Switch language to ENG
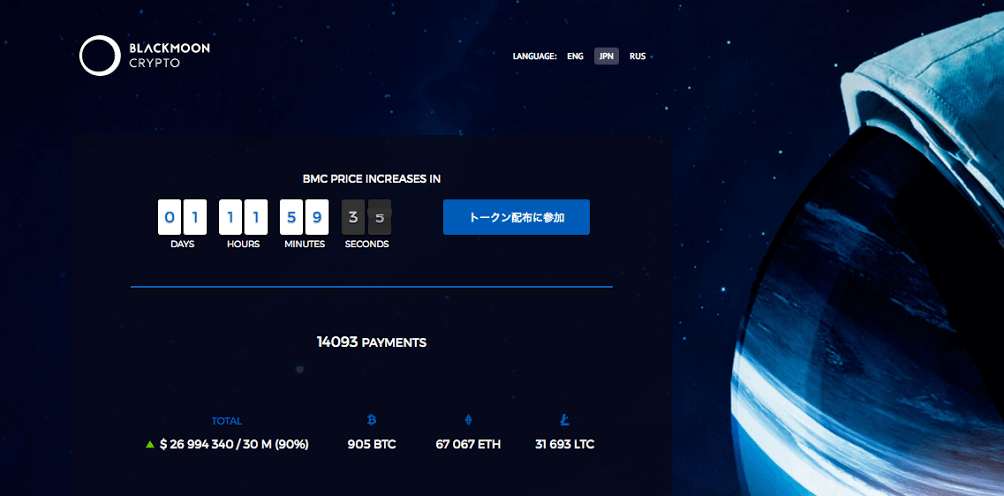This screenshot has width=1004, height=496. tap(575, 56)
